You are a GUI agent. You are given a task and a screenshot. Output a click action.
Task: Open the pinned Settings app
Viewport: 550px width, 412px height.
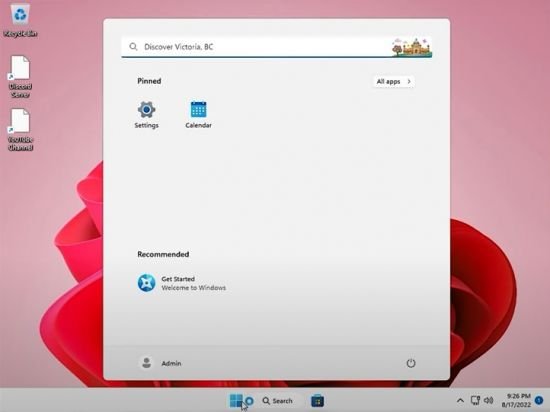(146, 115)
